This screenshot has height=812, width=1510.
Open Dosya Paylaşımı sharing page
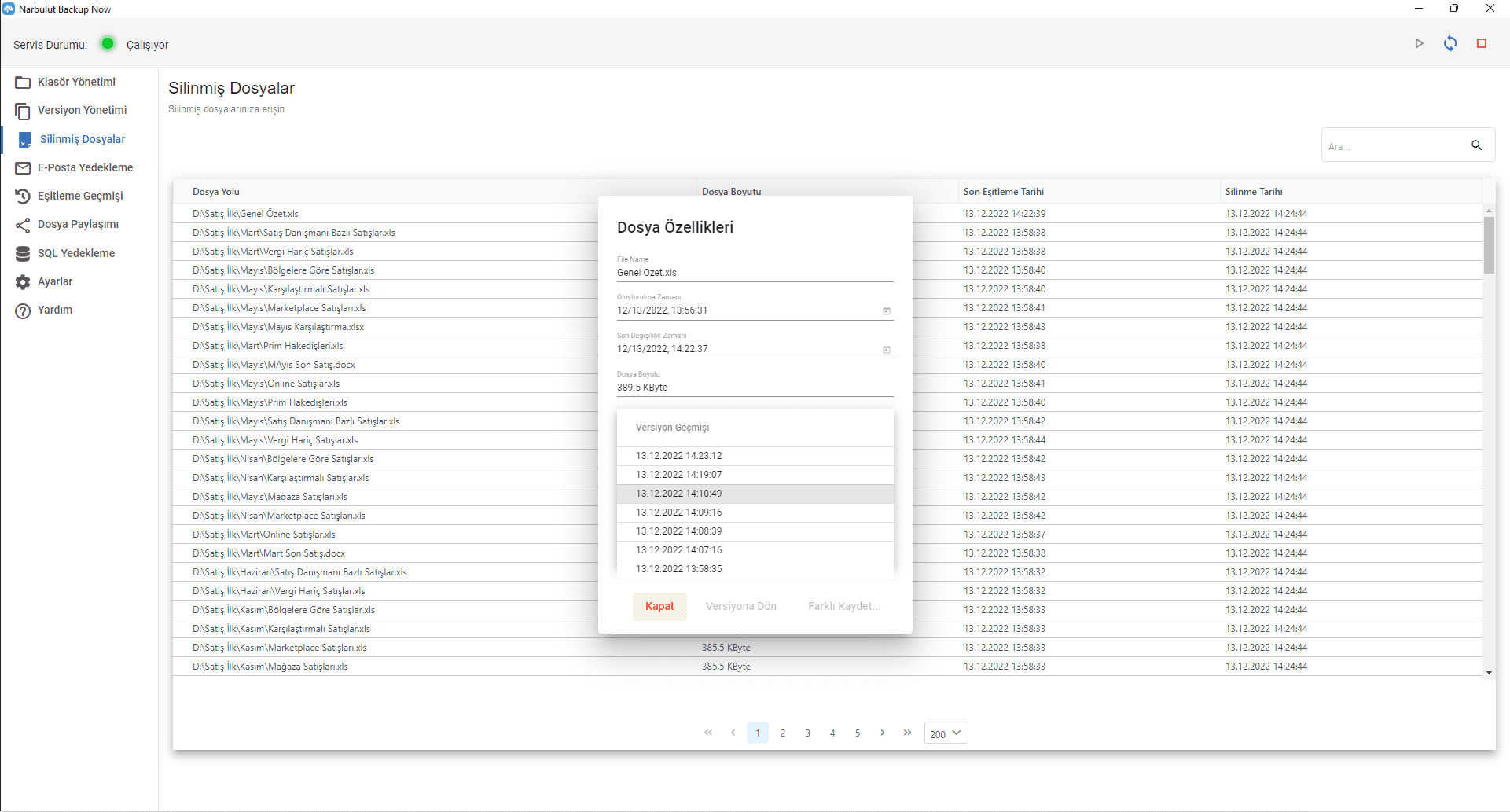click(x=78, y=225)
